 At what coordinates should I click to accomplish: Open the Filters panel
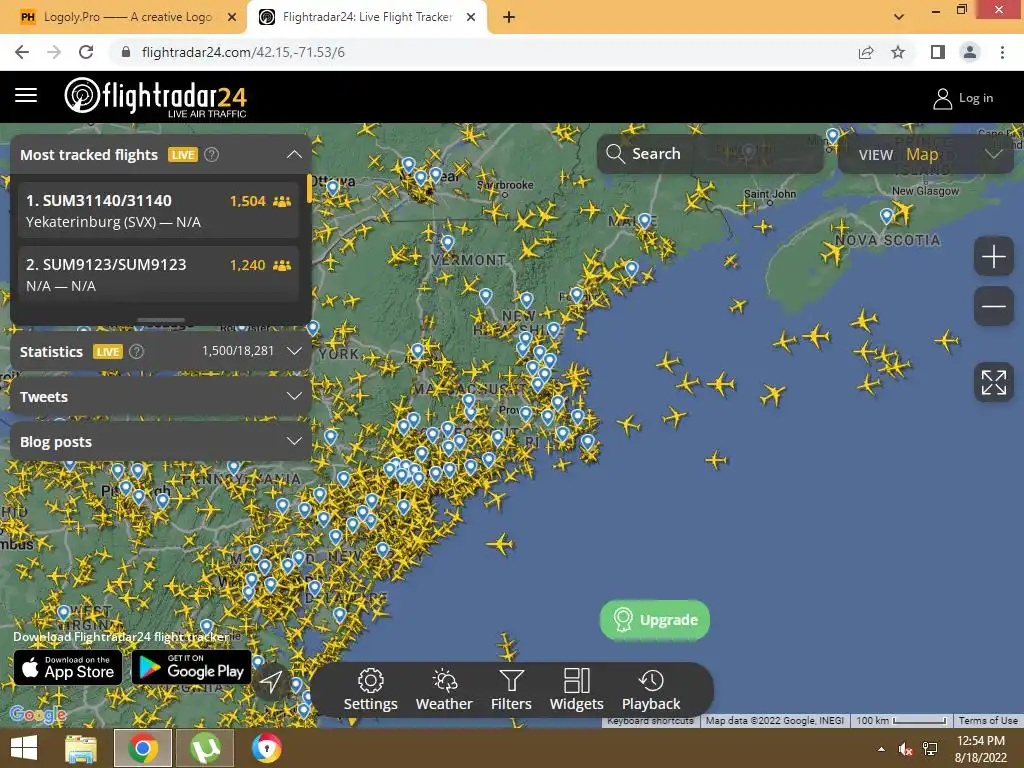tap(511, 690)
